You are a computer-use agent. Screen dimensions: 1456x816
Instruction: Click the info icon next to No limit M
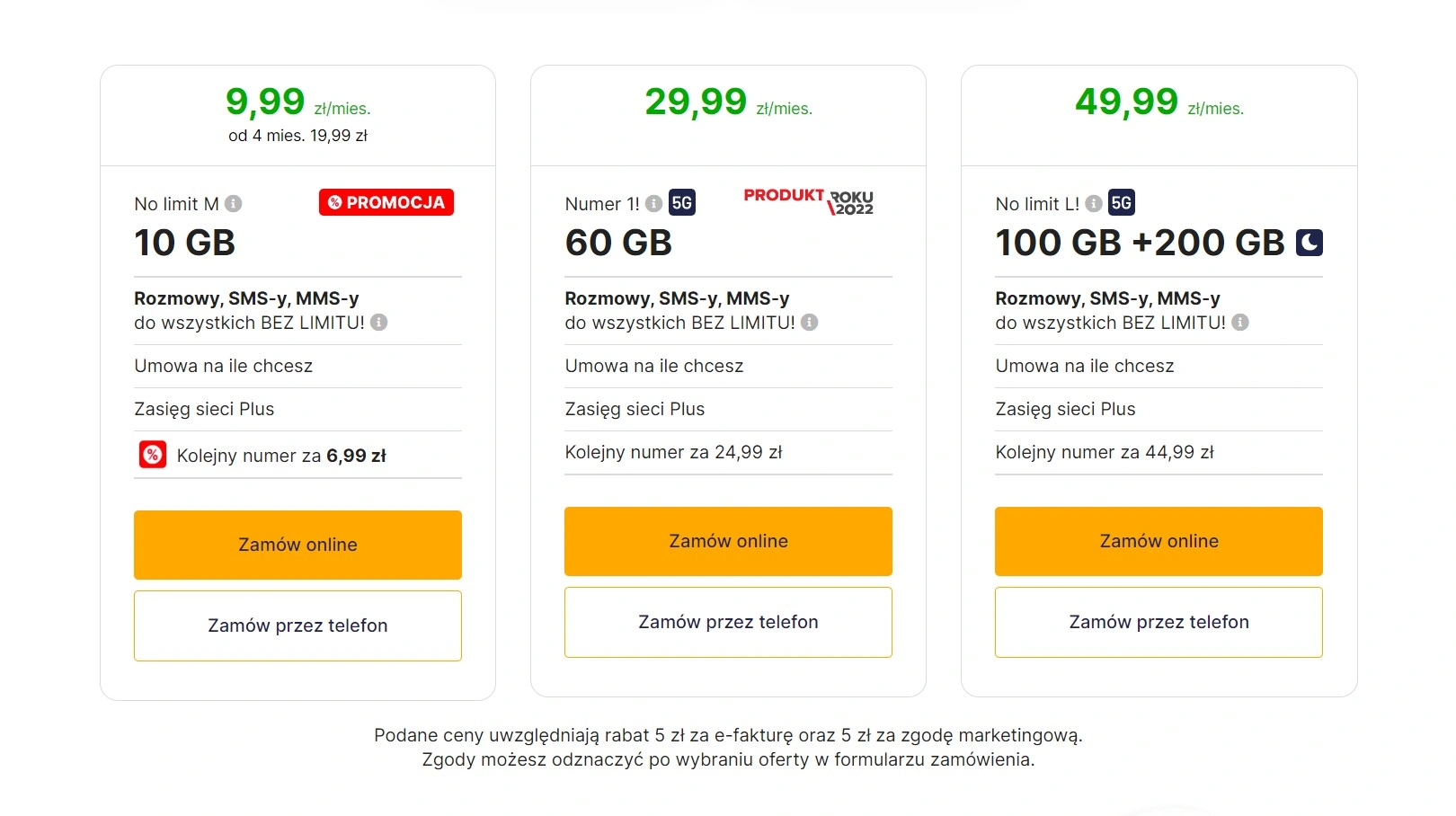(x=234, y=204)
